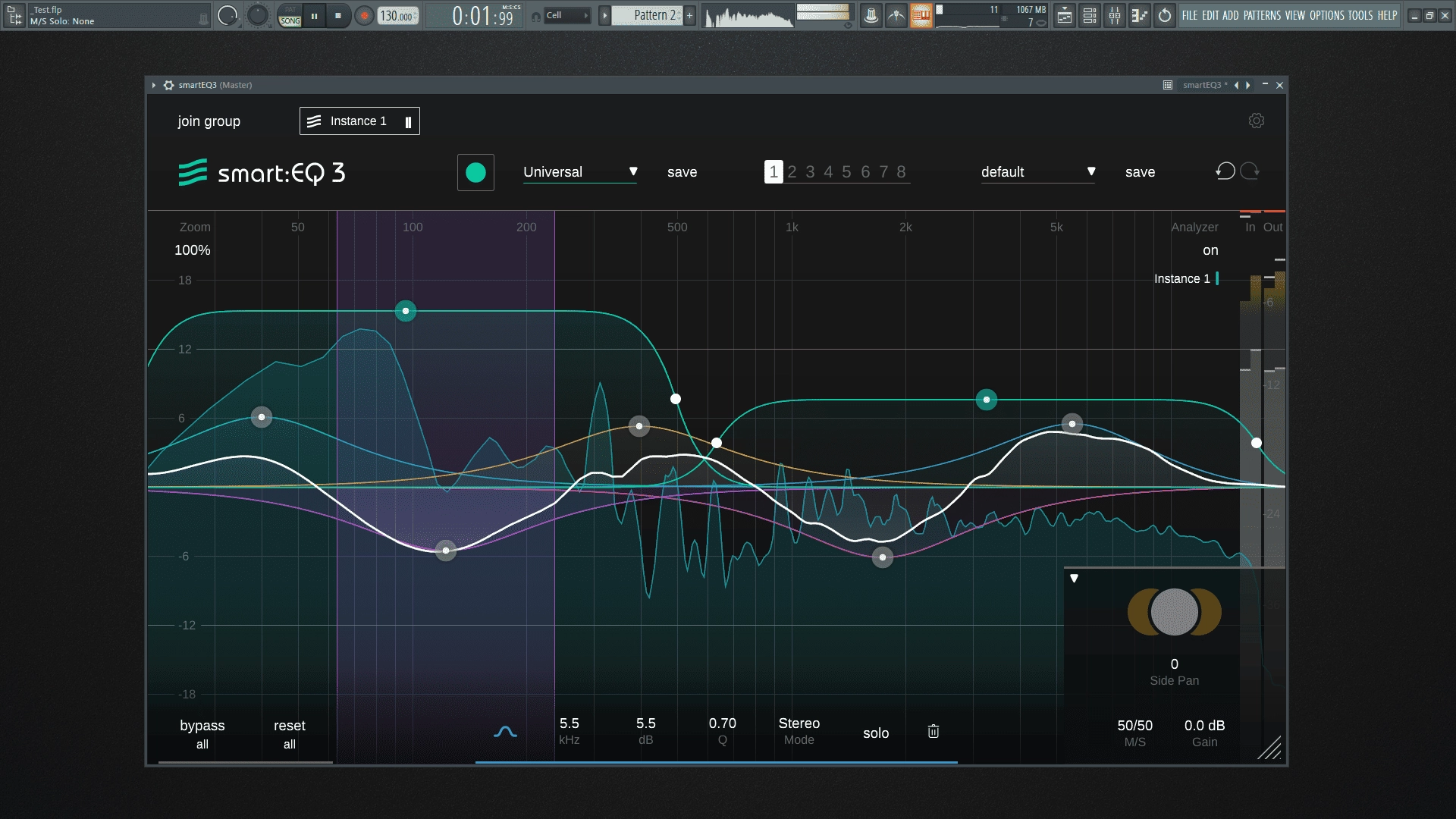Toggle the orange typing keyboard to piano icon

[x=921, y=15]
